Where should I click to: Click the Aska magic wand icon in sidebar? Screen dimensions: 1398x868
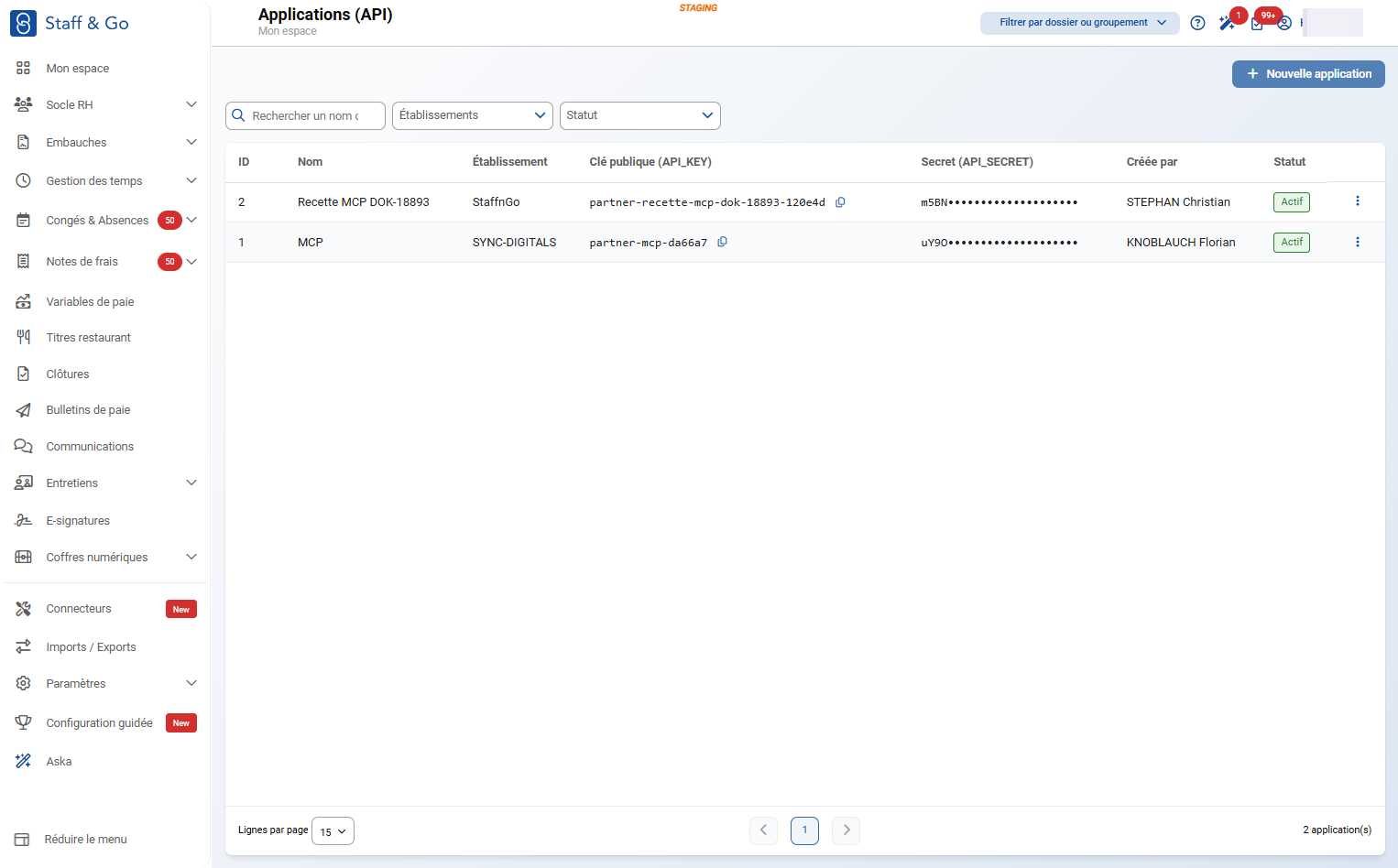coord(24,762)
